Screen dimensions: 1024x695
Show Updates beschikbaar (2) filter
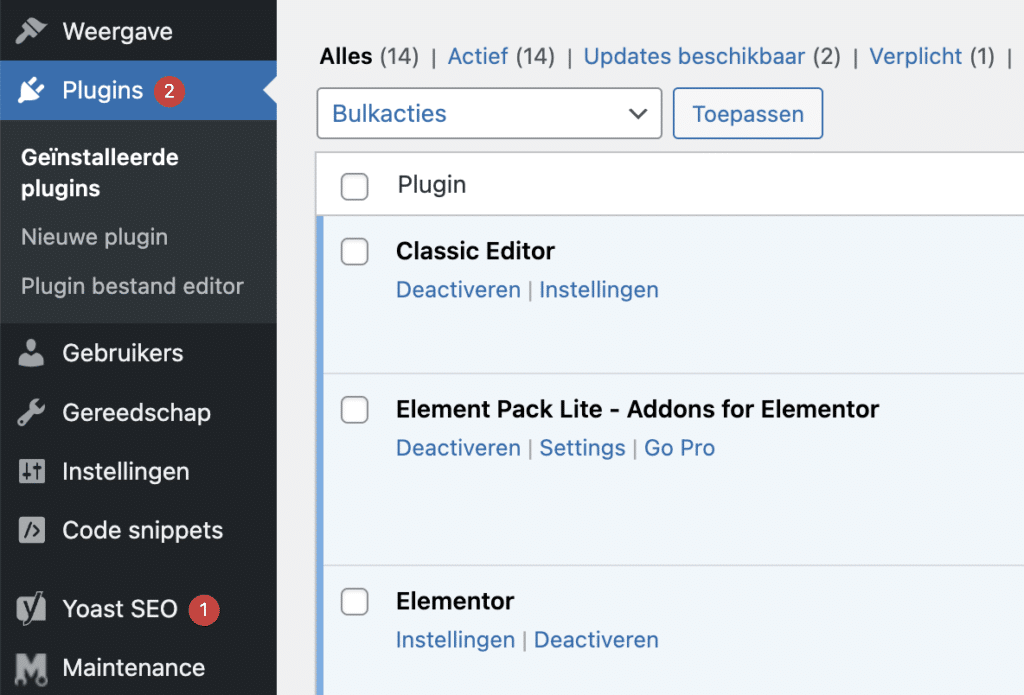(712, 56)
